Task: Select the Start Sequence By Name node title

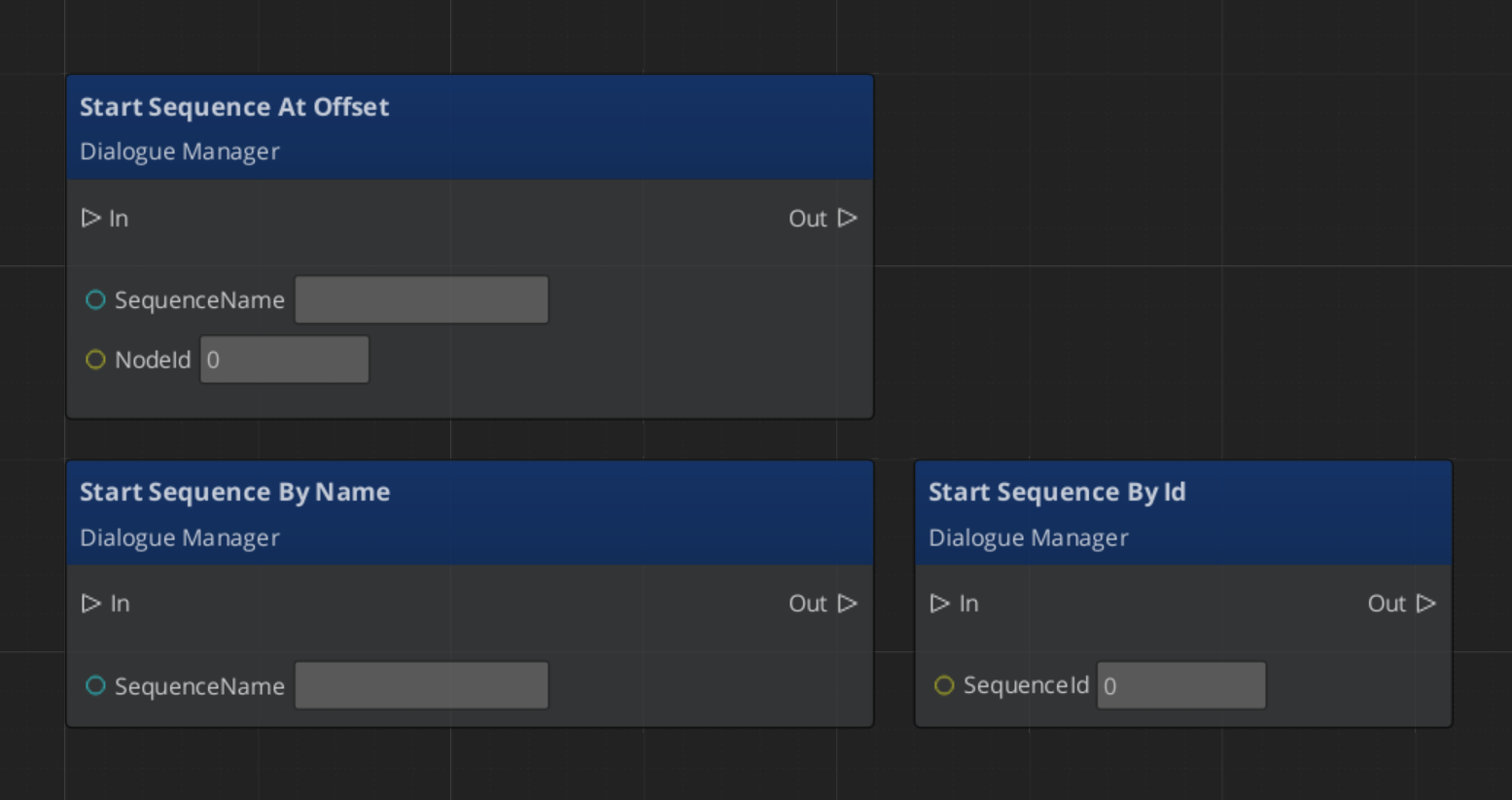Action: tap(234, 493)
